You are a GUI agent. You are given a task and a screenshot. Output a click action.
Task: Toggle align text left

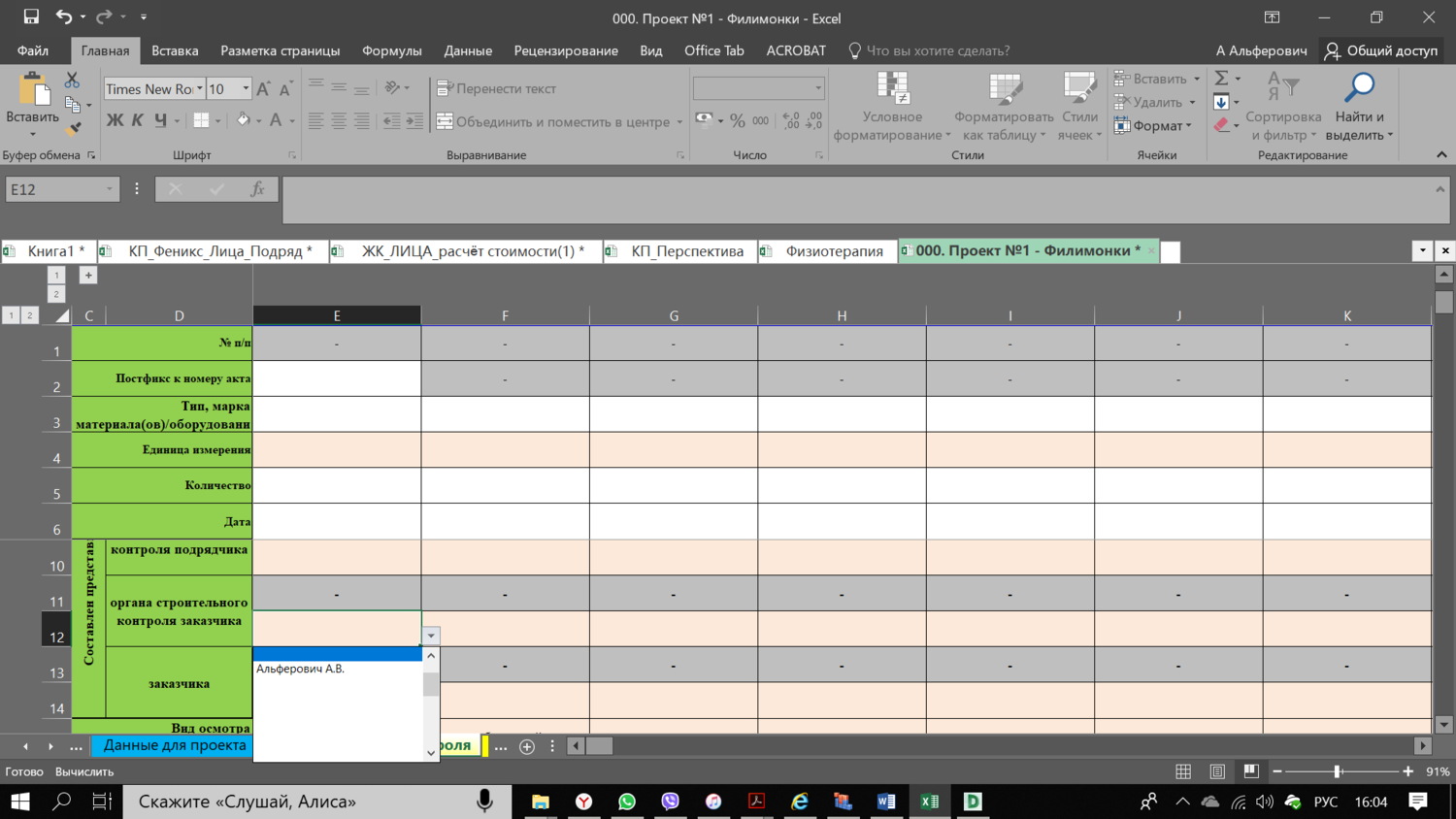(315, 121)
